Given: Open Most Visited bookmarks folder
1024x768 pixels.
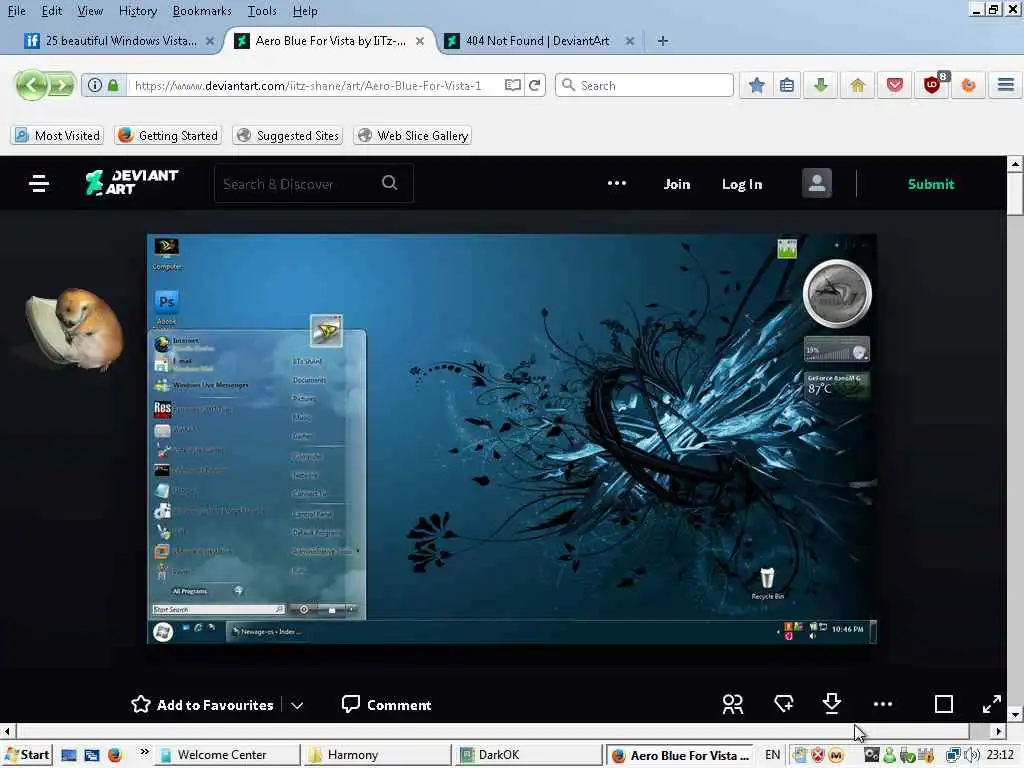Looking at the screenshot, I should pos(57,135).
